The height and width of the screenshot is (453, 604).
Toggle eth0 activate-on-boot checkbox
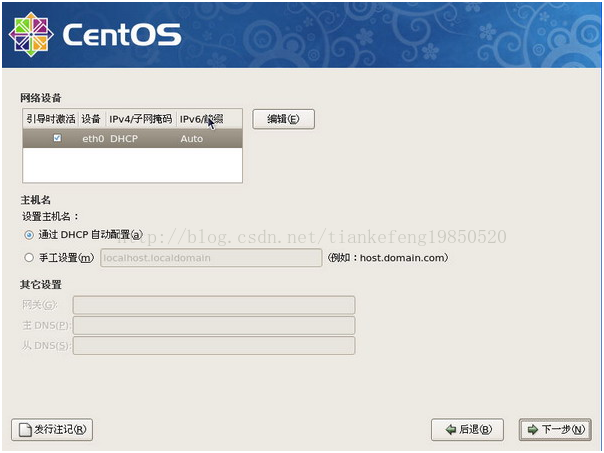[x=57, y=138]
